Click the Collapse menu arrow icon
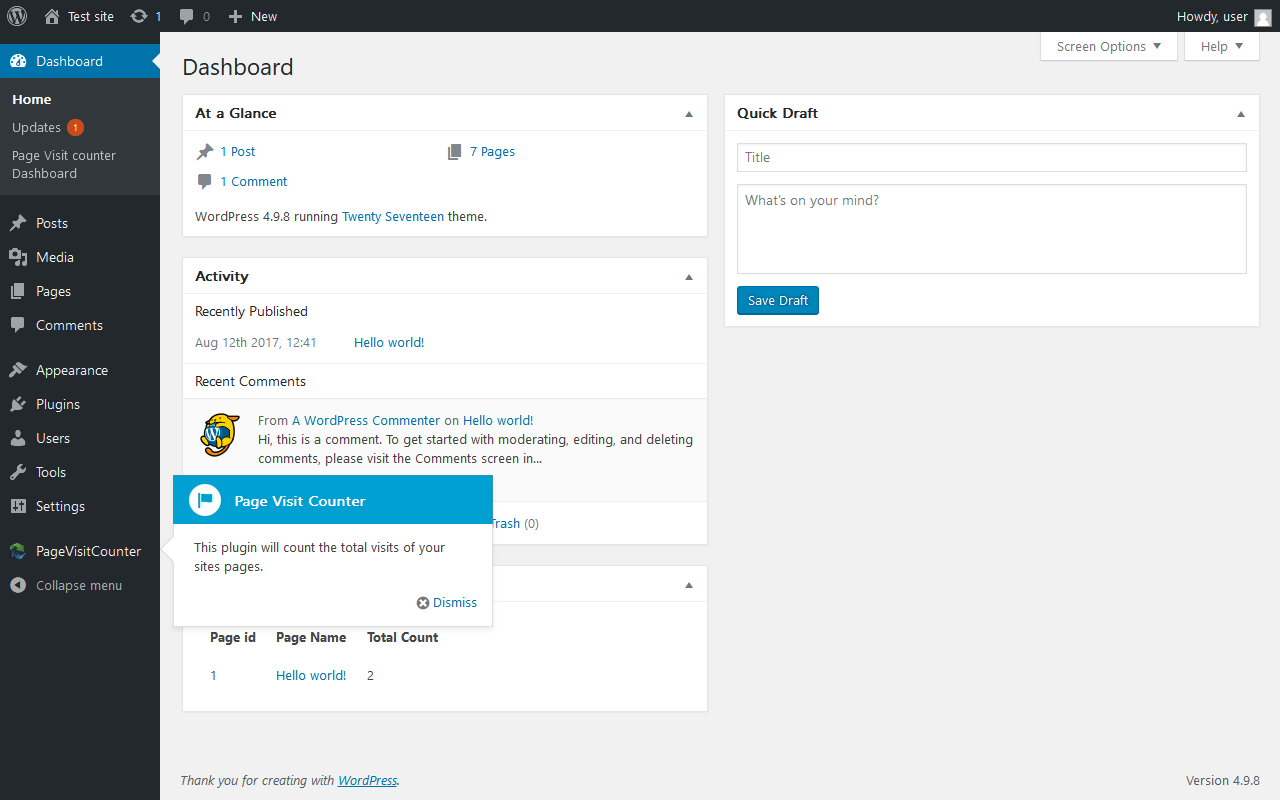Image resolution: width=1280 pixels, height=800 pixels. (18, 585)
